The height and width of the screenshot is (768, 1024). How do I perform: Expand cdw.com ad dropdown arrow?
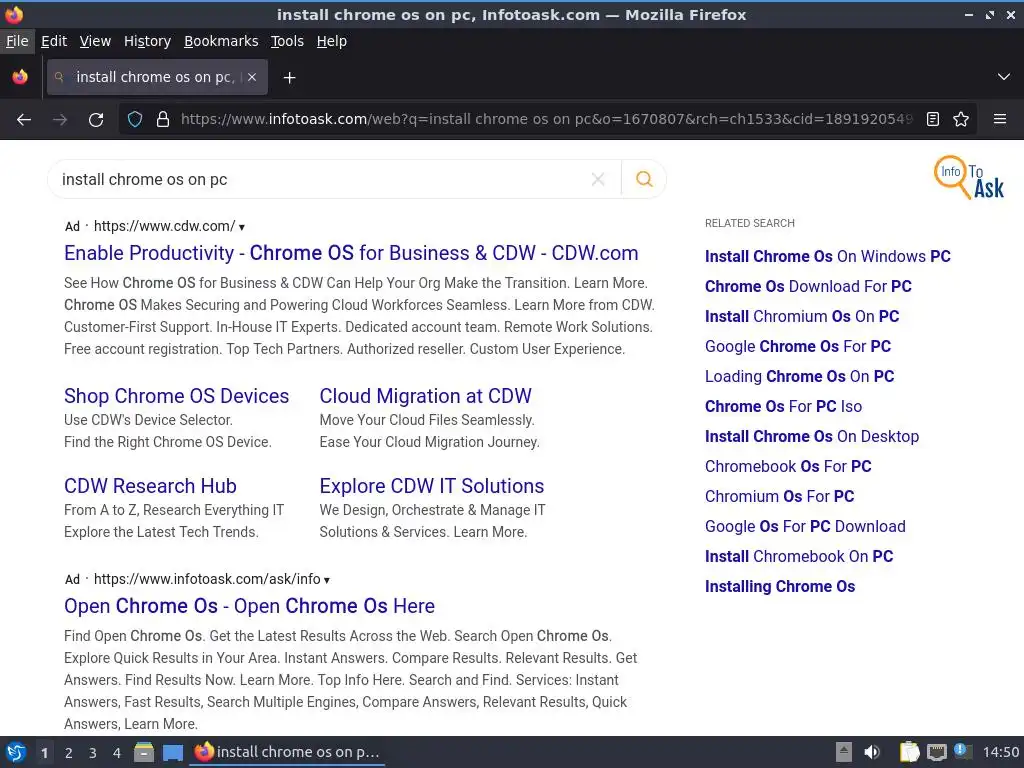pyautogui.click(x=242, y=227)
